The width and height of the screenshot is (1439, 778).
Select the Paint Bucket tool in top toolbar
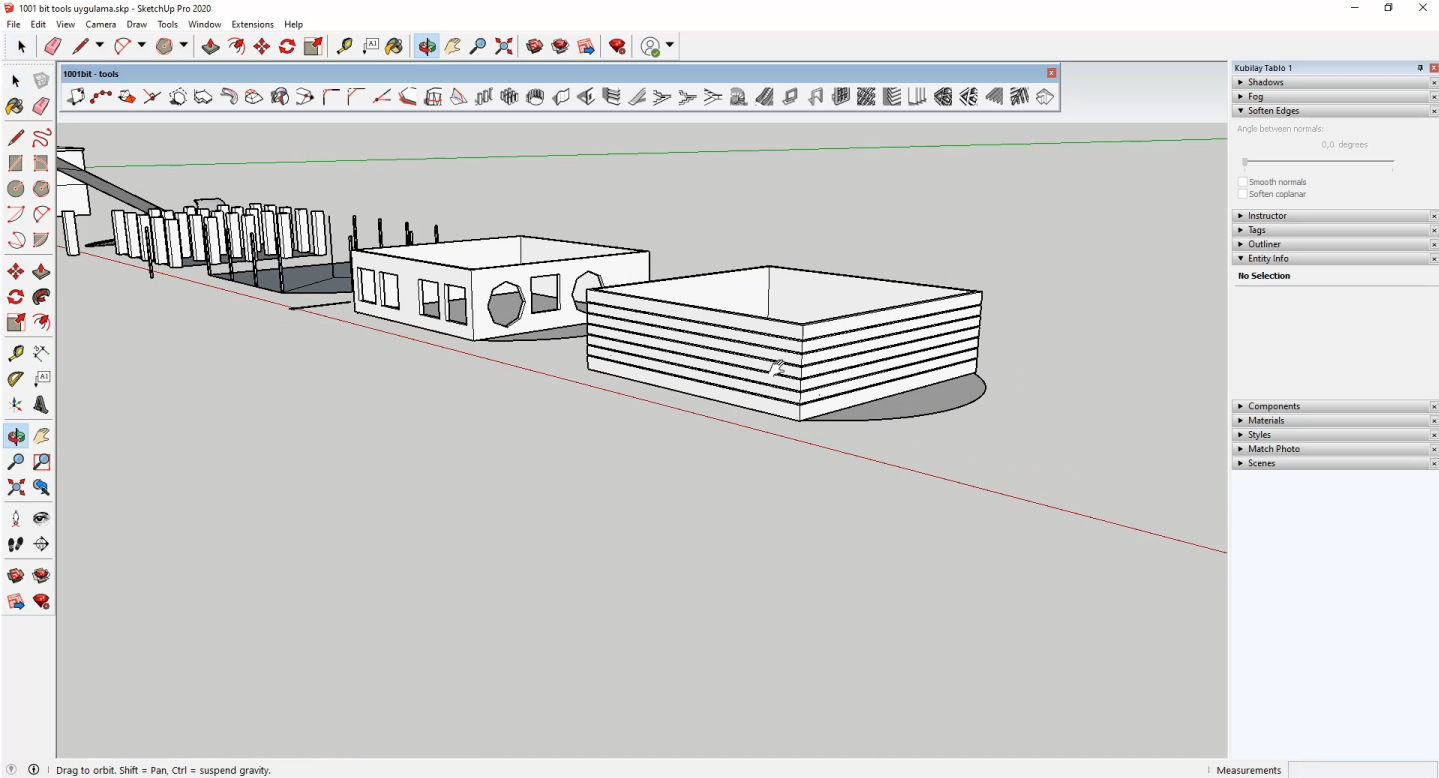[x=394, y=46]
